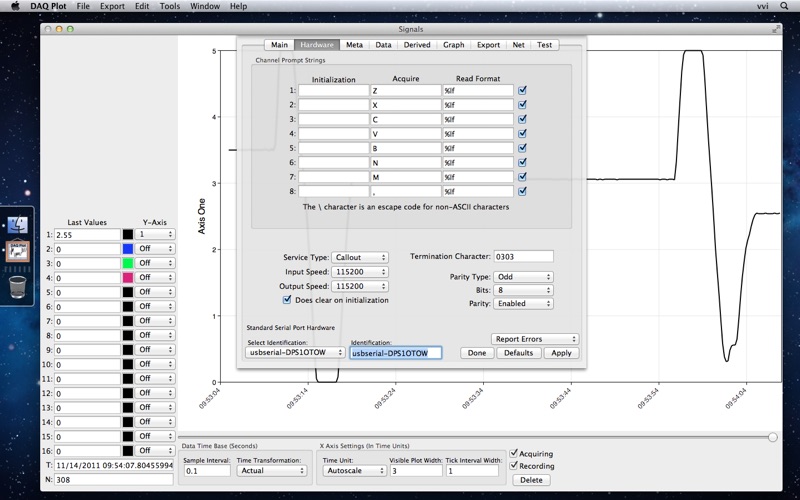800x500 pixels.
Task: Switch to the Derived tab
Action: [x=417, y=45]
